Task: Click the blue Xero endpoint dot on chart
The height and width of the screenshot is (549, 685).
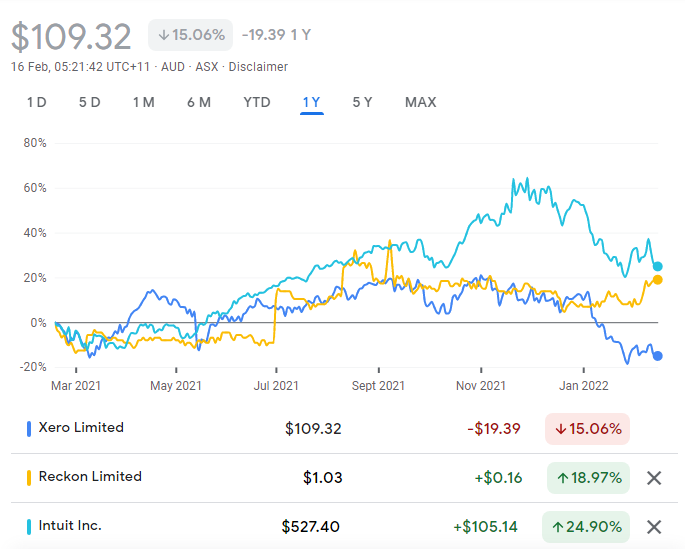Action: (x=657, y=356)
